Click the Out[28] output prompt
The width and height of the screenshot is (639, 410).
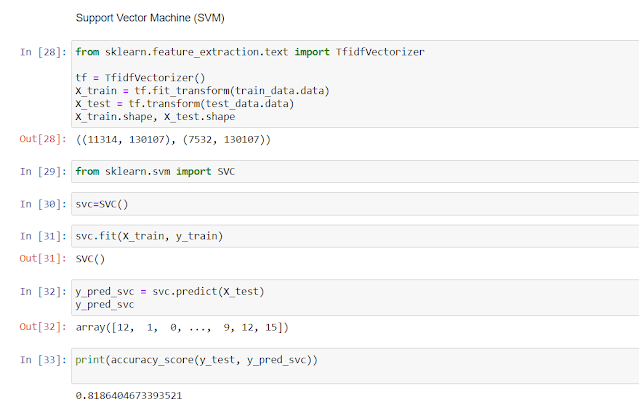pos(40,137)
